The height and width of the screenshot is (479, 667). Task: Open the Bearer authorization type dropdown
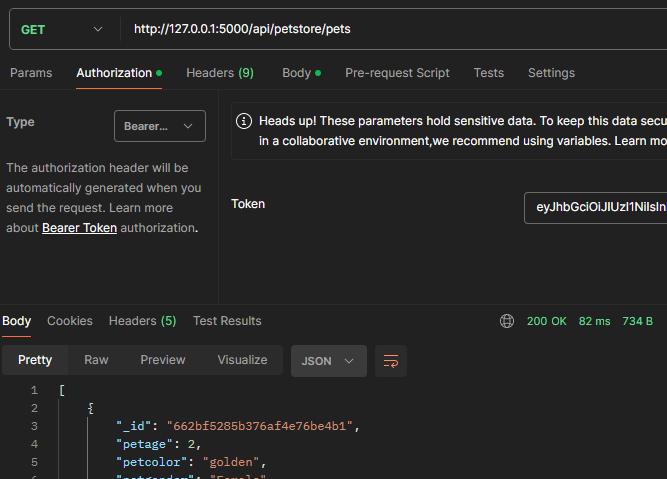pos(160,126)
